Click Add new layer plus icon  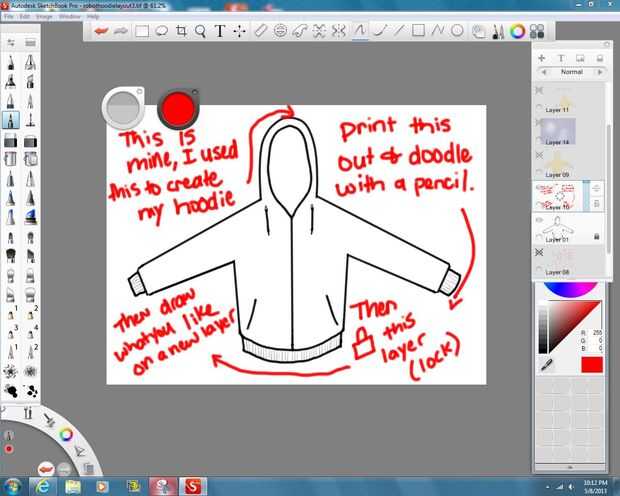(542, 58)
